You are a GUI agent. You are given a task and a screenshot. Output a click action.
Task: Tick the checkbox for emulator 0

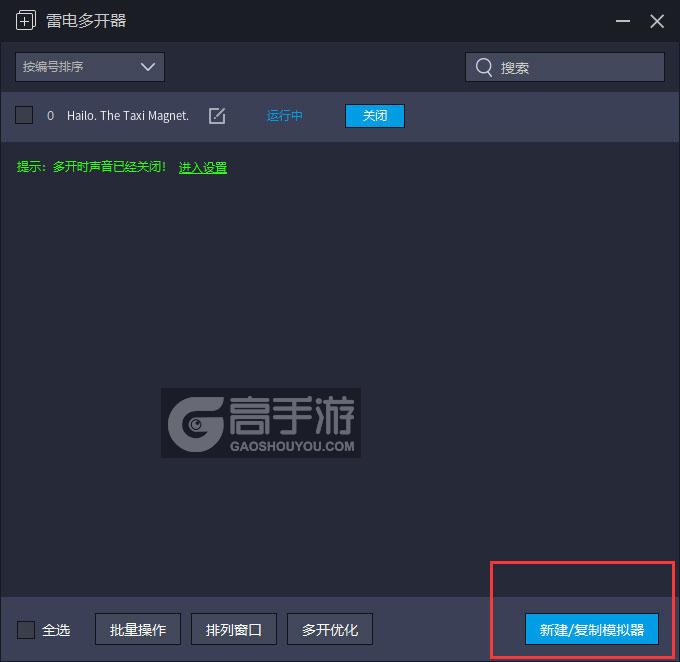tap(24, 115)
